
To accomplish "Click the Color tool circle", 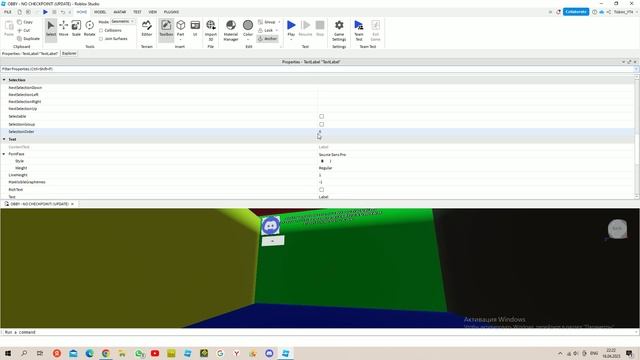I will click(x=248, y=25).
